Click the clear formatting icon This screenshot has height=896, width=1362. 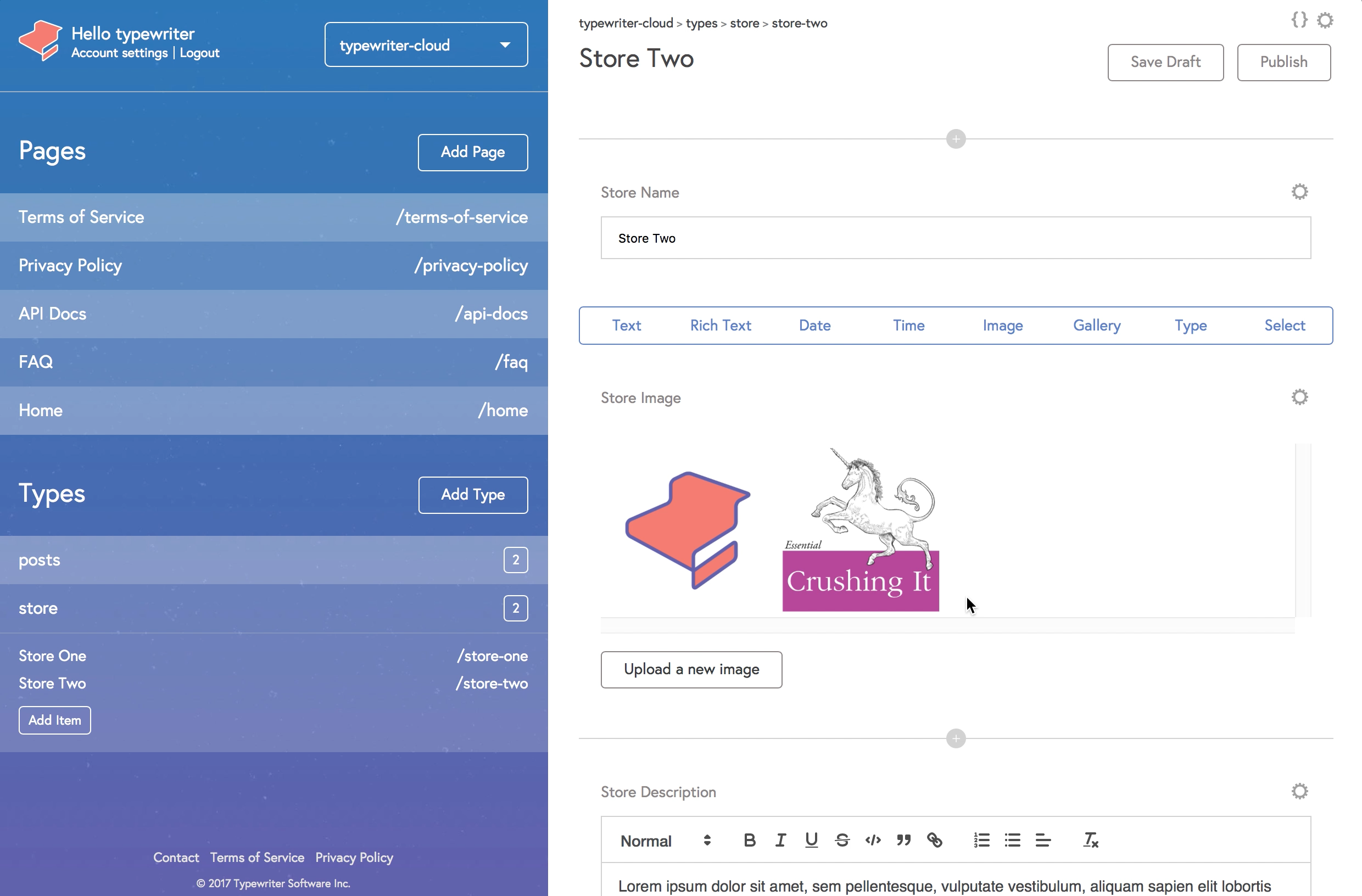[x=1090, y=840]
